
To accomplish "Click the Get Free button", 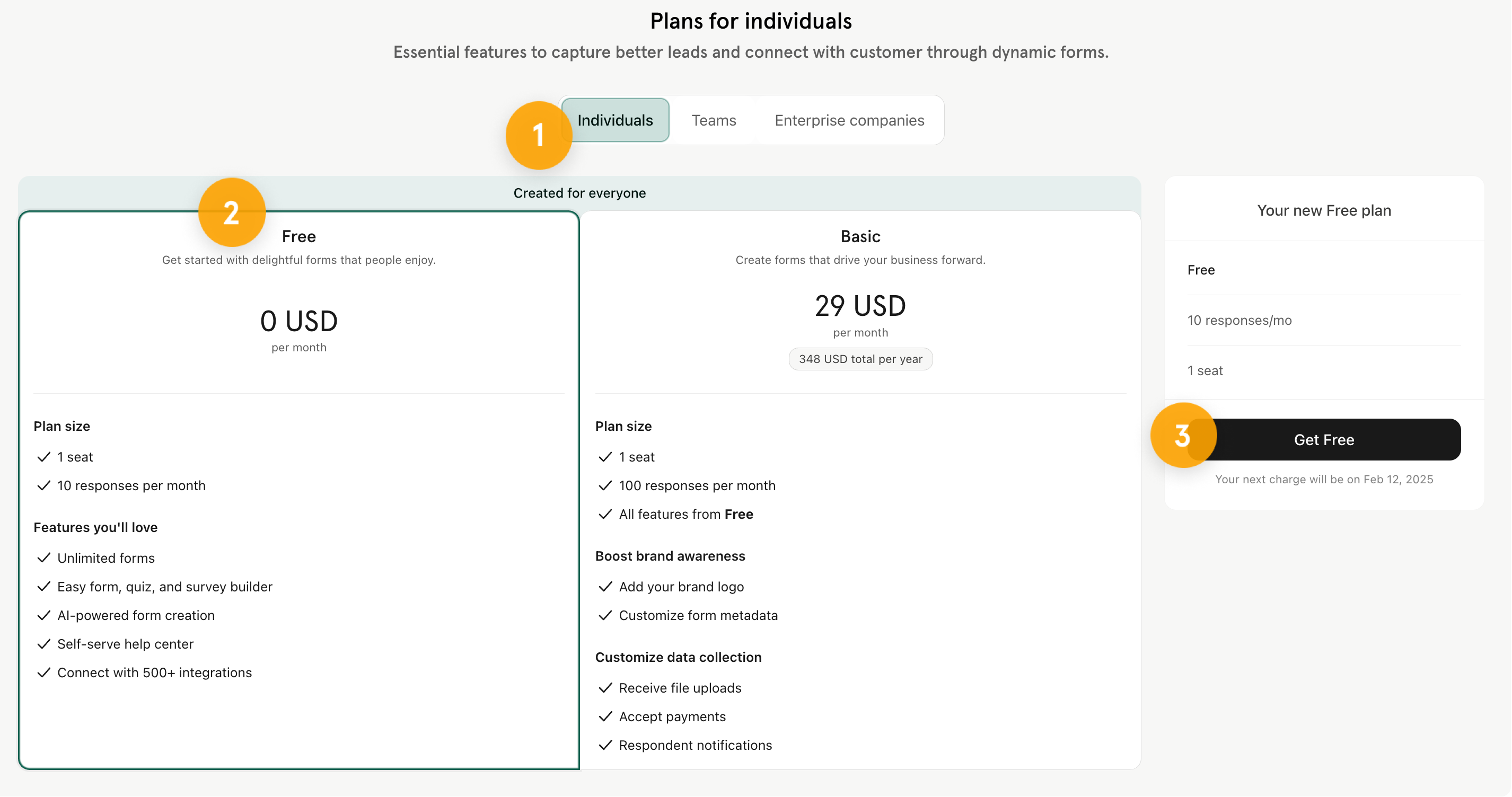I will pos(1324,440).
